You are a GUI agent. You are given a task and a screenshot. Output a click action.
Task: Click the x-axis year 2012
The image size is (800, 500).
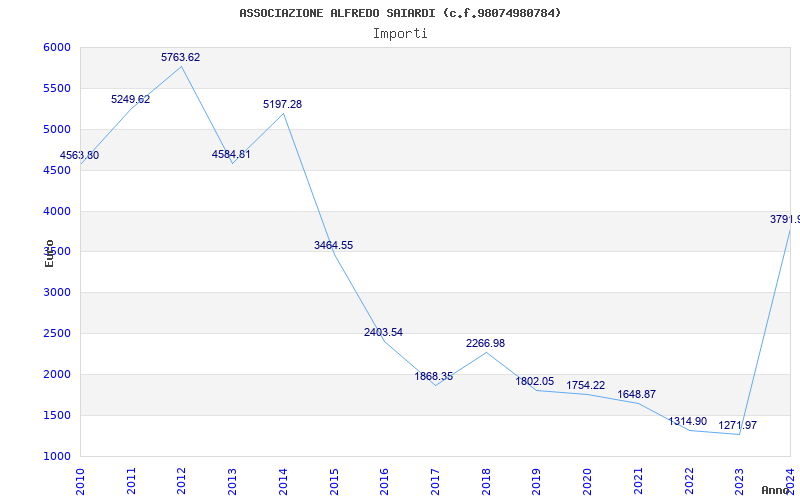pyautogui.click(x=182, y=481)
